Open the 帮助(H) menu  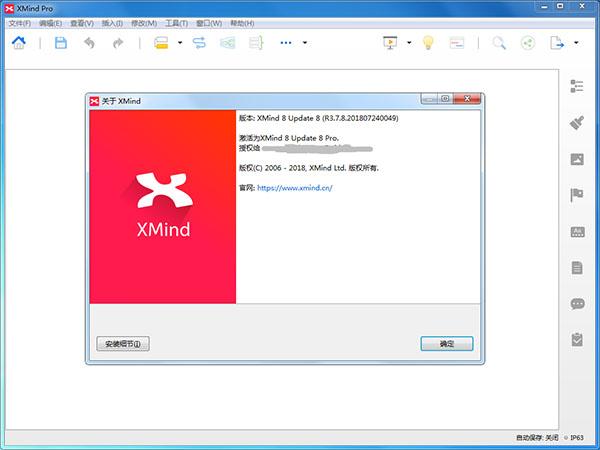click(242, 23)
